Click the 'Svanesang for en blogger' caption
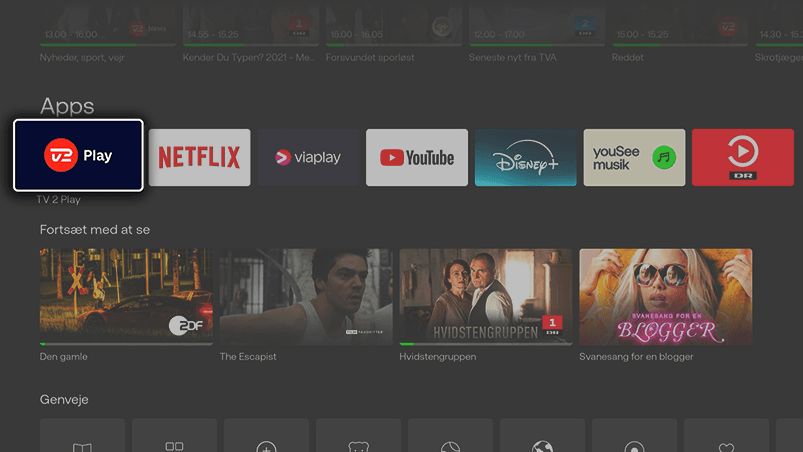This screenshot has height=452, width=803. (x=636, y=357)
